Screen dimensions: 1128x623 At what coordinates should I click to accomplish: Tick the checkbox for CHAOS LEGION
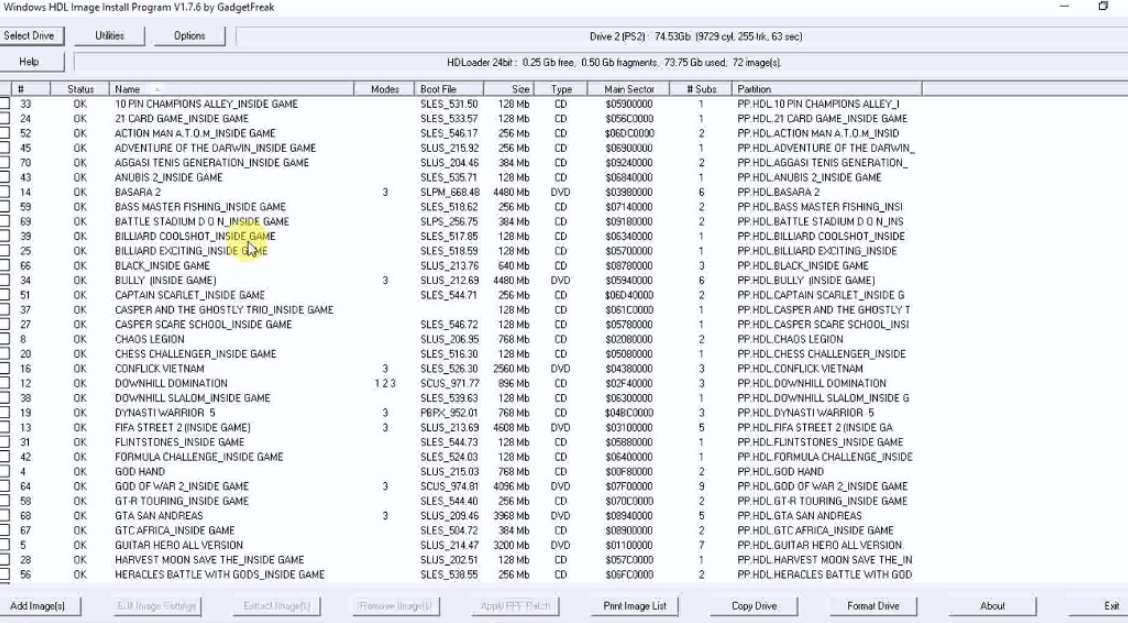pos(5,339)
